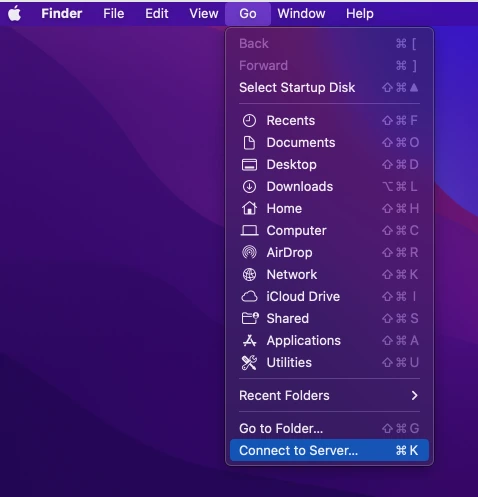The image size is (478, 497).
Task: Click the dimmed Back menu item
Action: point(329,44)
